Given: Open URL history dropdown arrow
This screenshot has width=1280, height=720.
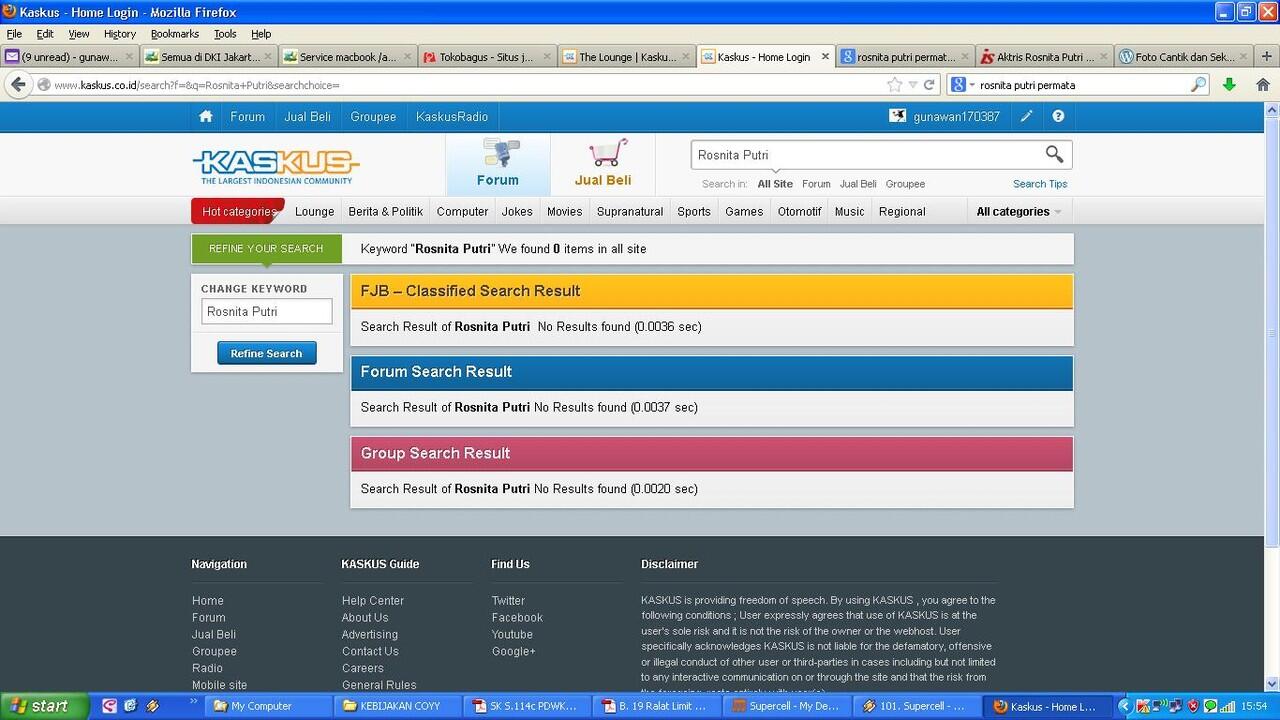Looking at the screenshot, I should point(912,85).
